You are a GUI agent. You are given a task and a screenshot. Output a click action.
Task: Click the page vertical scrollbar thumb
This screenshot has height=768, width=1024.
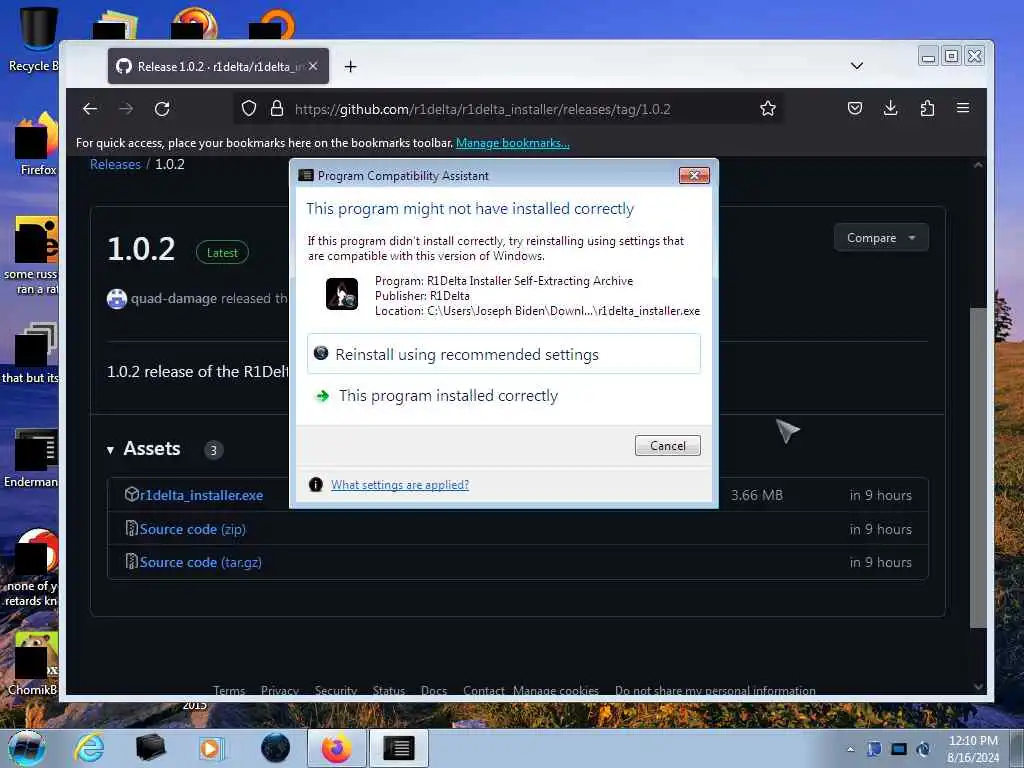tap(978, 467)
